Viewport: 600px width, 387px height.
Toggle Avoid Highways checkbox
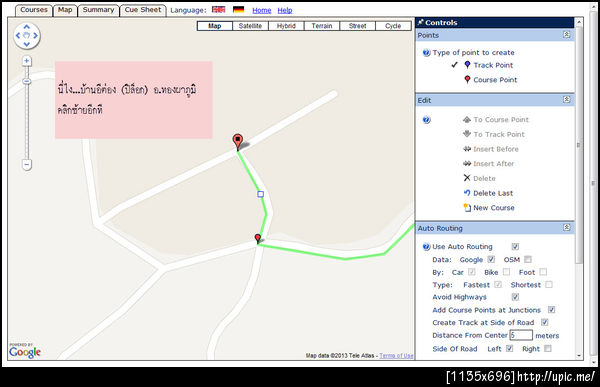coord(515,297)
